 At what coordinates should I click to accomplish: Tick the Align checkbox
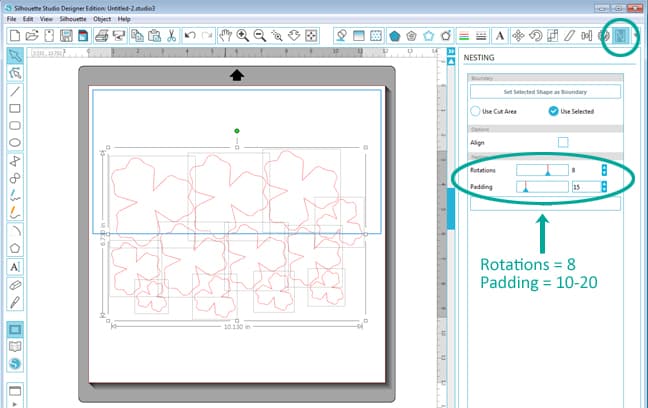point(563,142)
